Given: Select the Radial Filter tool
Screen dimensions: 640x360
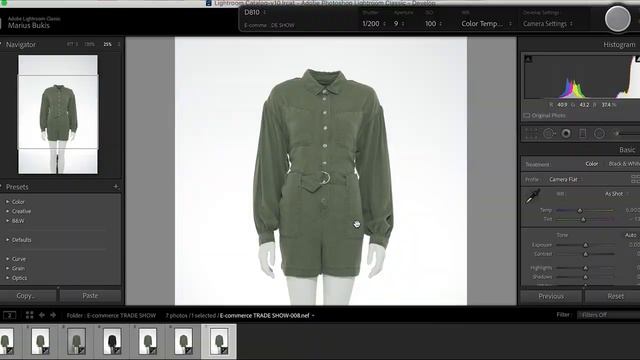Looking at the screenshot, I should [x=599, y=133].
